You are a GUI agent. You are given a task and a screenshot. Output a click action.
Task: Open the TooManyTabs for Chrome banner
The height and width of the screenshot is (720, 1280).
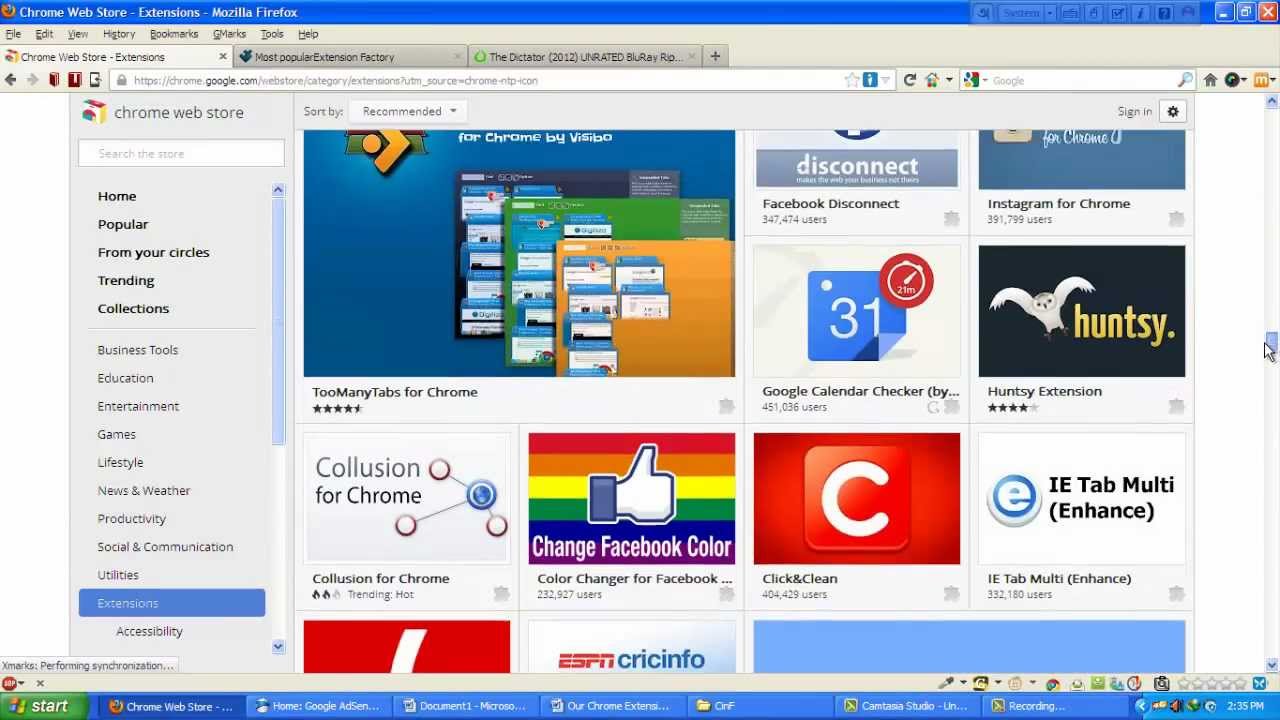tap(519, 253)
